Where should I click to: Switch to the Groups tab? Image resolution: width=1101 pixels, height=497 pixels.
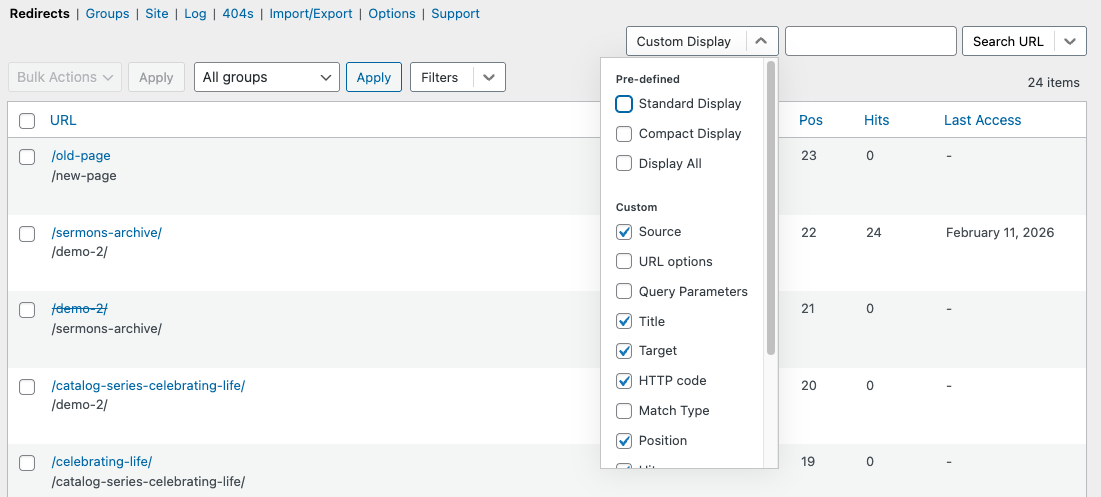pyautogui.click(x=107, y=14)
